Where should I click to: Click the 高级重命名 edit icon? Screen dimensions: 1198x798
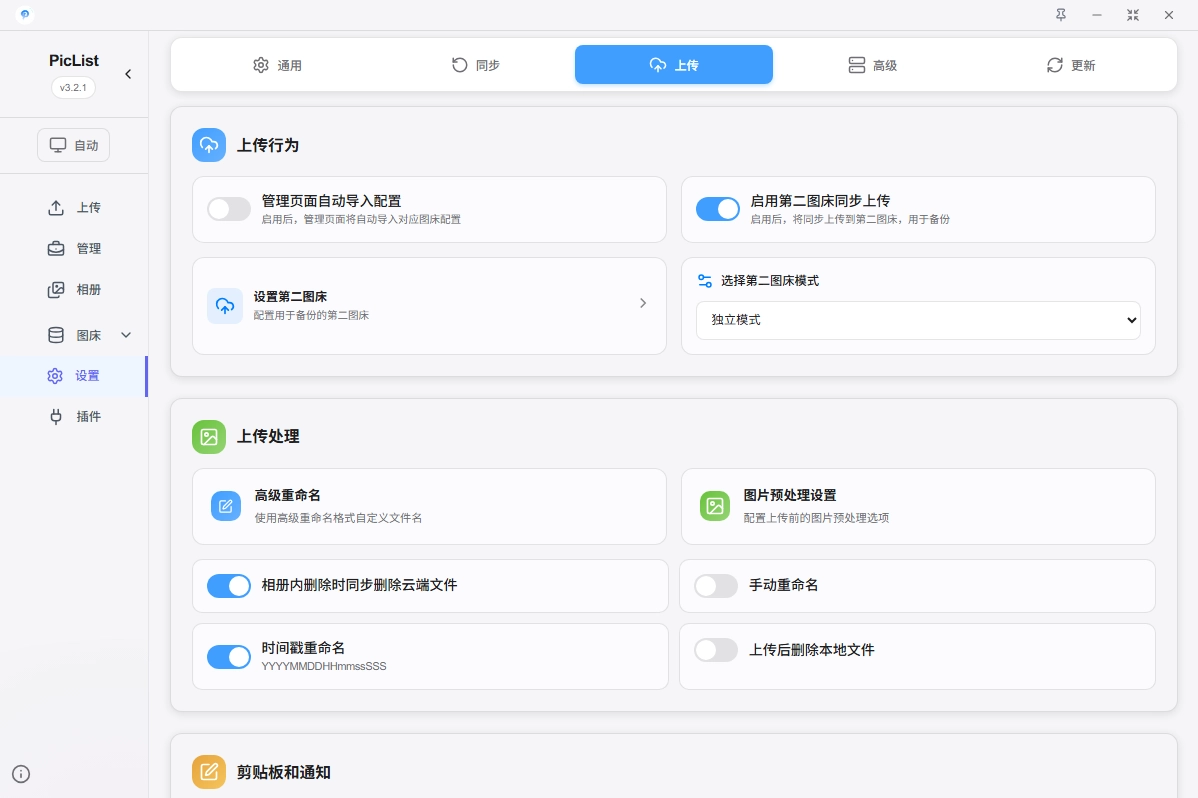click(226, 506)
